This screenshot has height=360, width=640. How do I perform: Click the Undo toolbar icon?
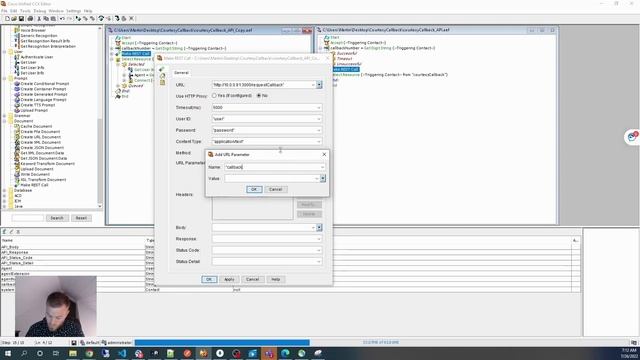[62, 19]
